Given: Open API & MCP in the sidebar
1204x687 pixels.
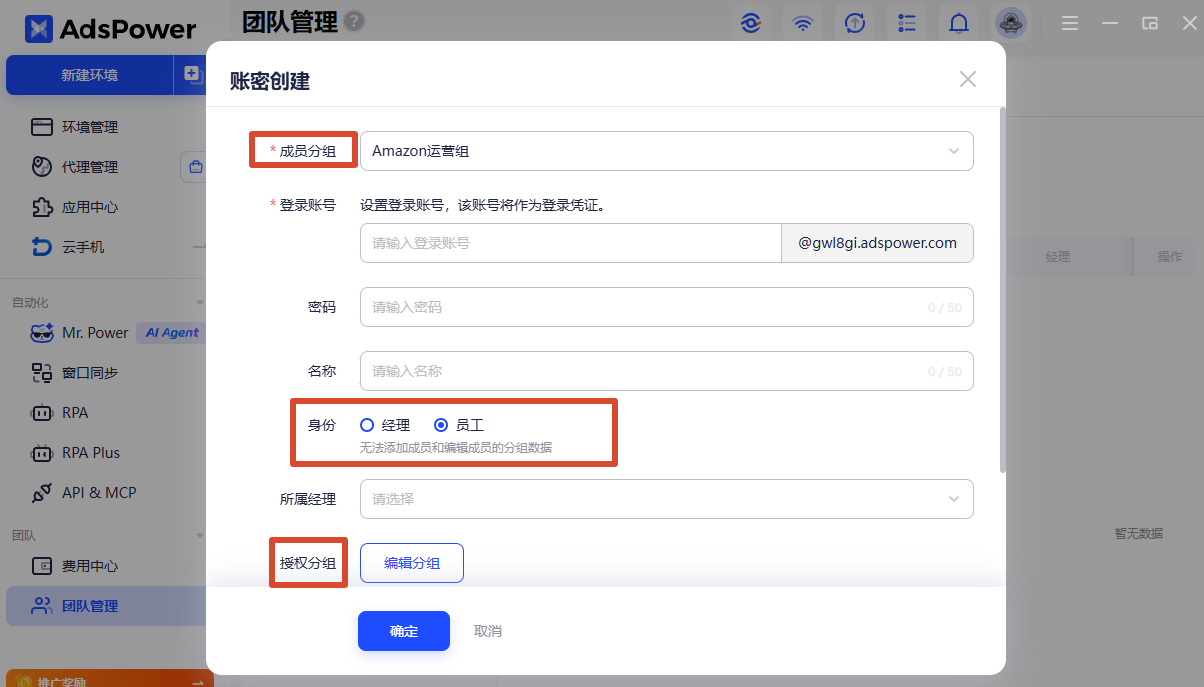Looking at the screenshot, I should click(99, 493).
